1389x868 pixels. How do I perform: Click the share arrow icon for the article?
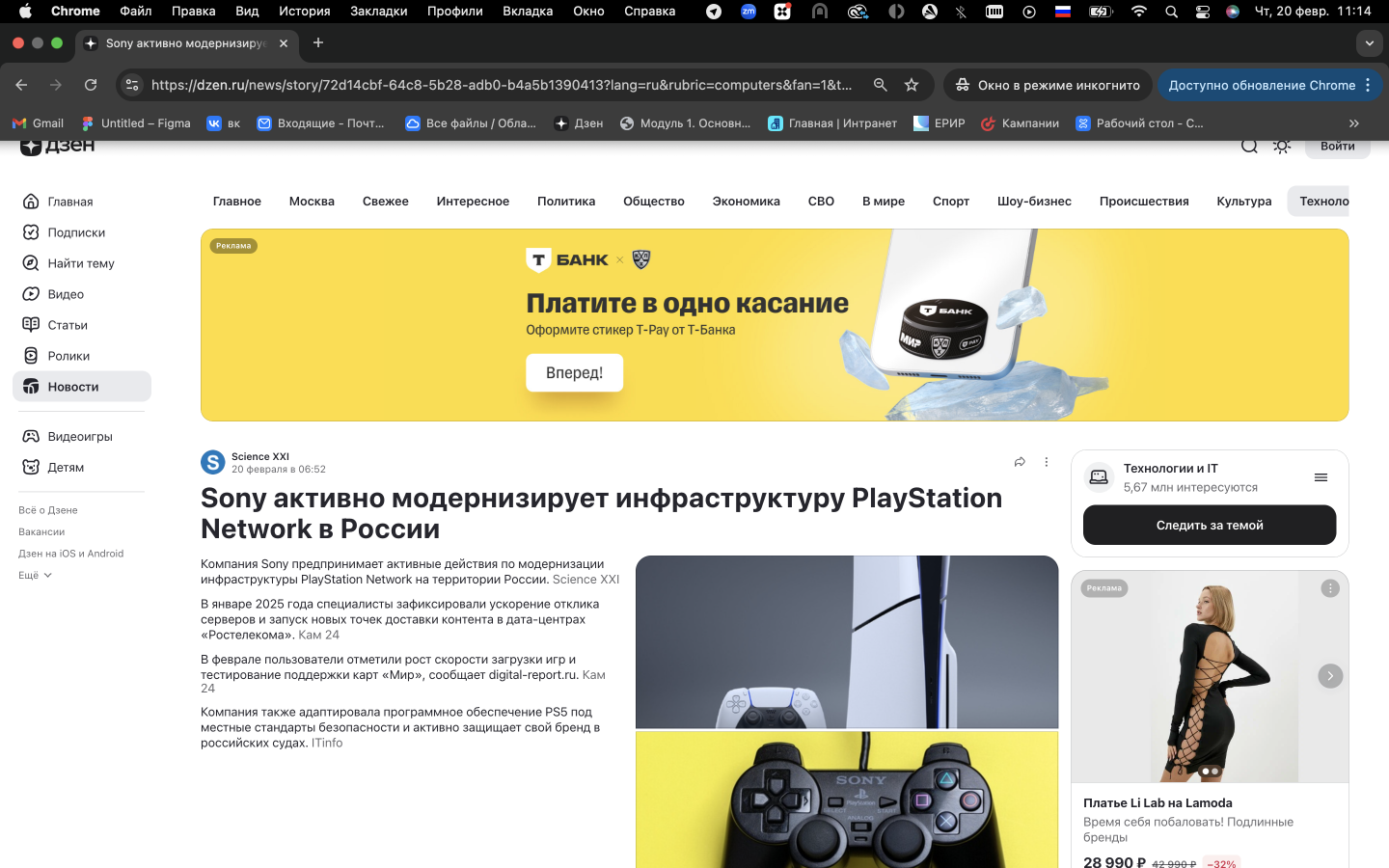click(1020, 462)
